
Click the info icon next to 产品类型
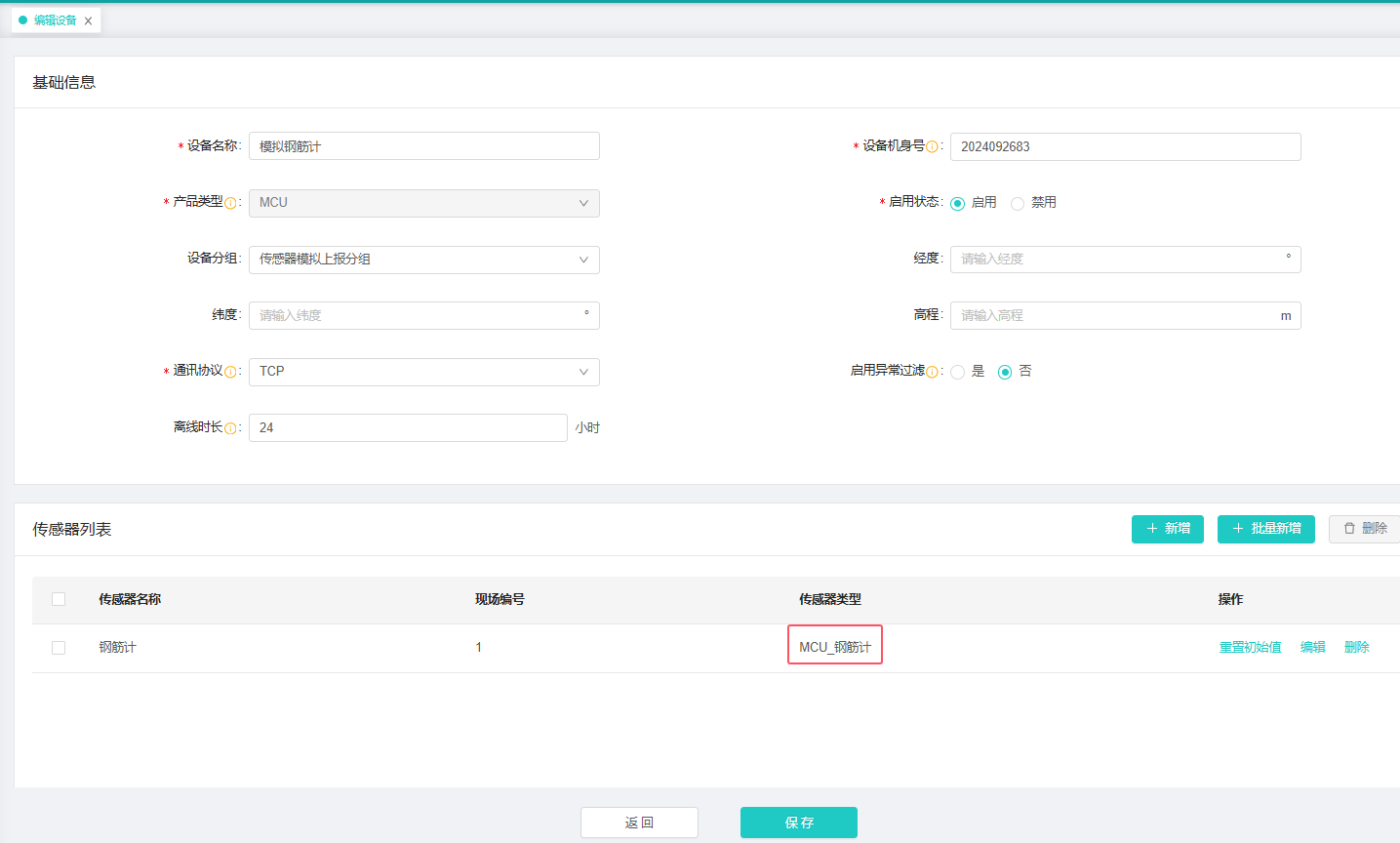tap(230, 203)
